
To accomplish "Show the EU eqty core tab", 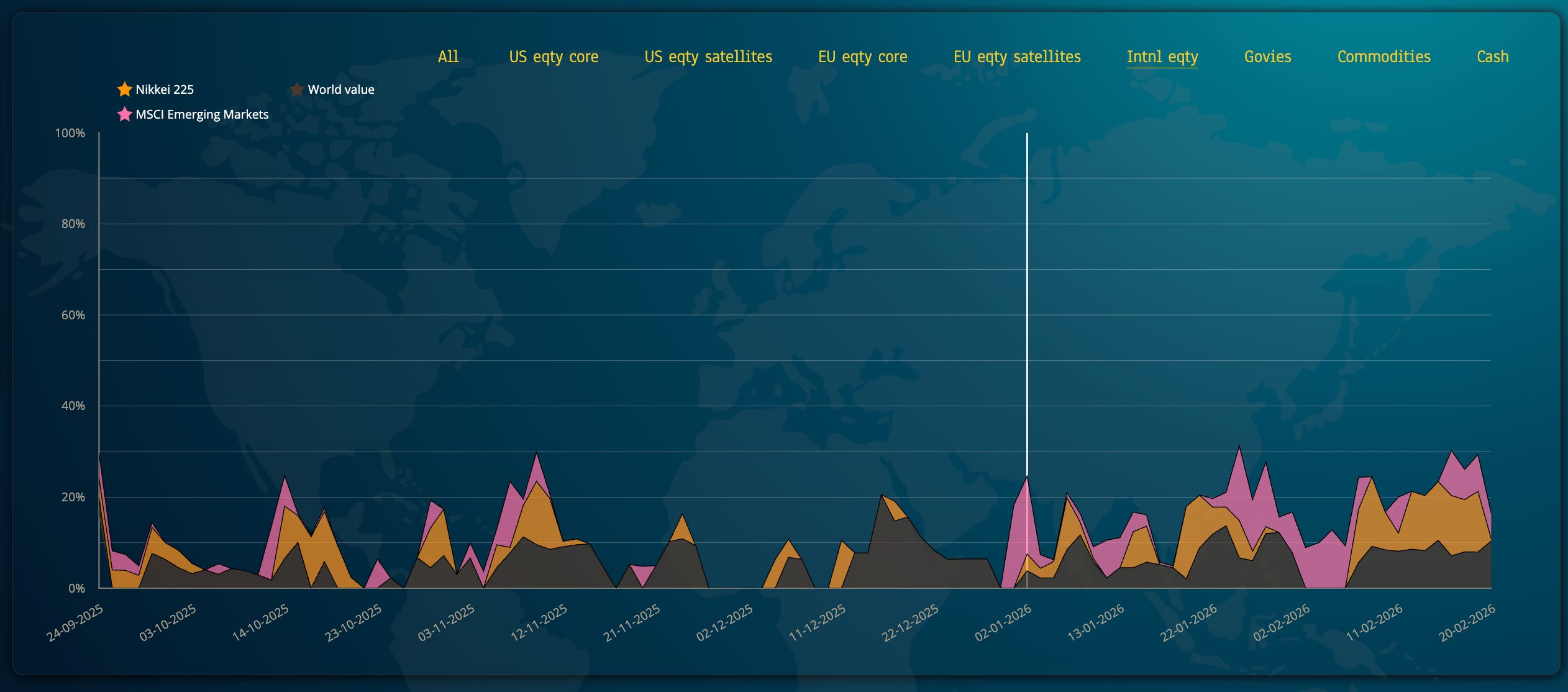I will [862, 57].
